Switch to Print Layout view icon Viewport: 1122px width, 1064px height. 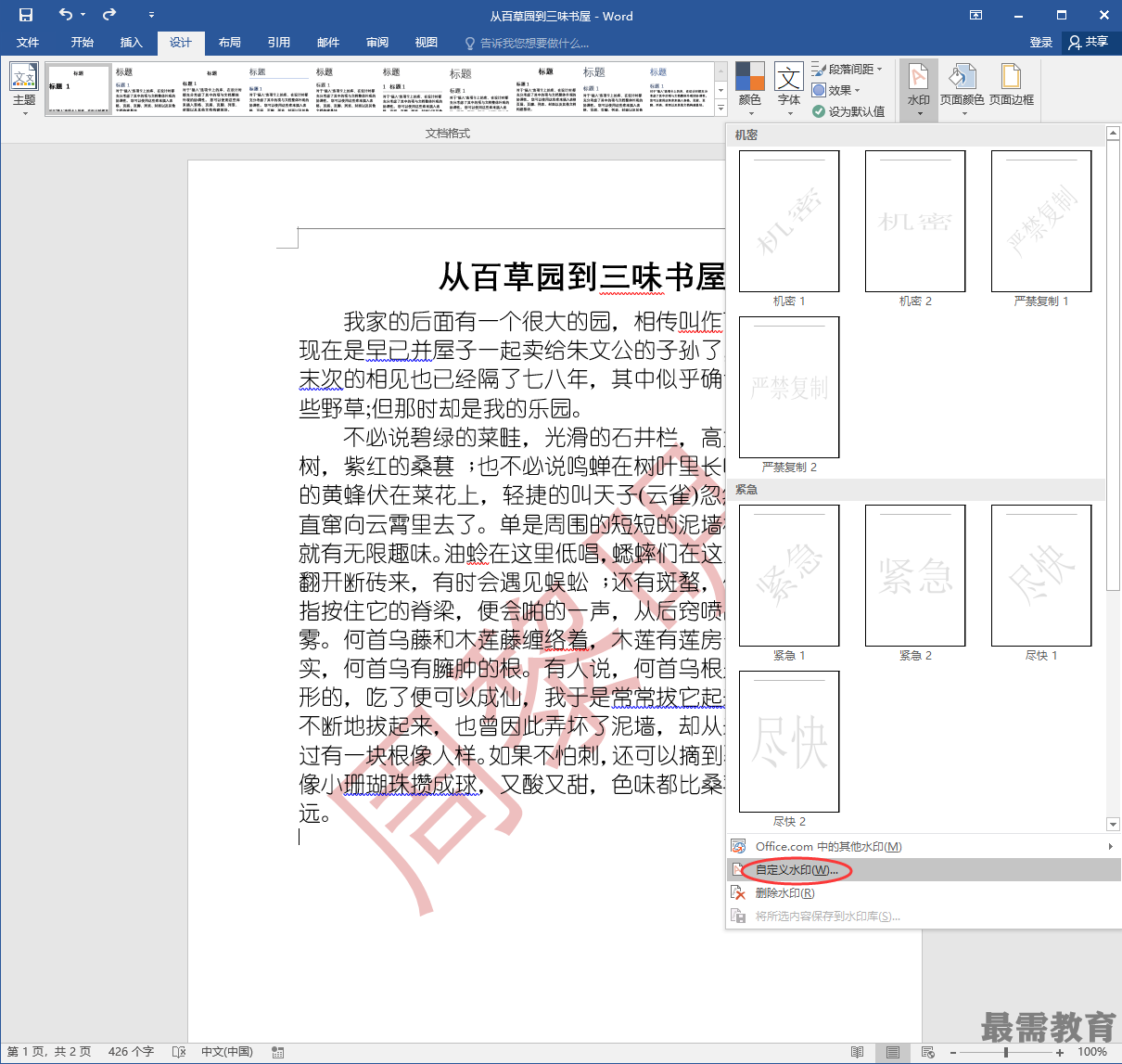[892, 1052]
